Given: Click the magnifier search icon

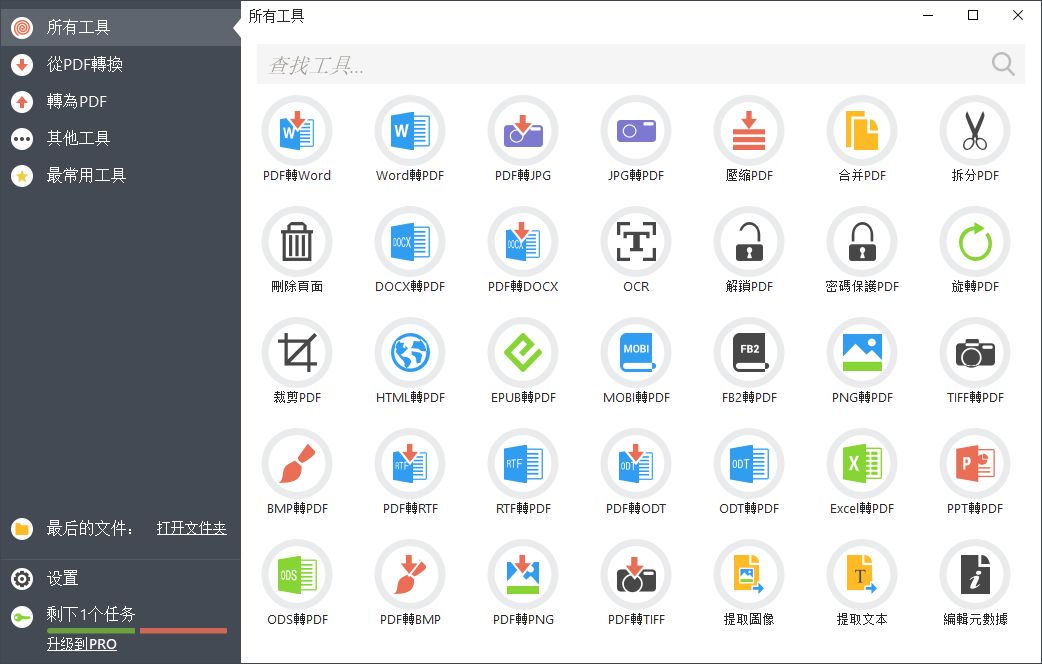Looking at the screenshot, I should click(x=1003, y=64).
